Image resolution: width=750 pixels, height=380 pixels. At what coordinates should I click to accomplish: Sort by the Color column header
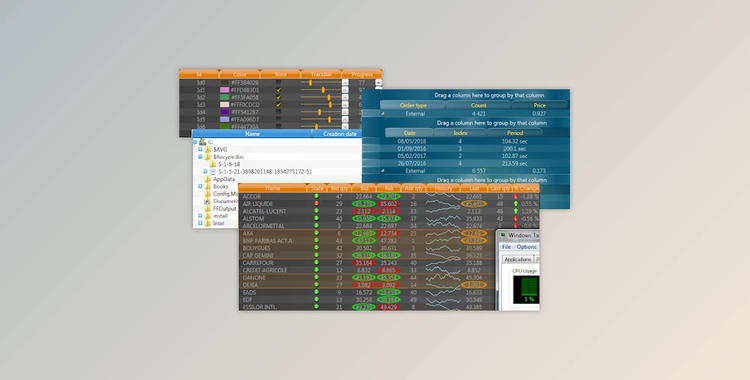pyautogui.click(x=240, y=74)
